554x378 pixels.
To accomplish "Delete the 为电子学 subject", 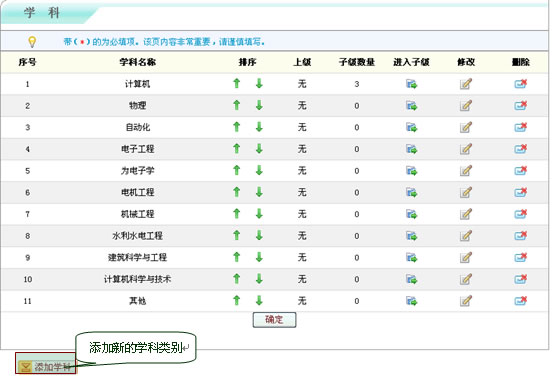I will [x=520, y=170].
